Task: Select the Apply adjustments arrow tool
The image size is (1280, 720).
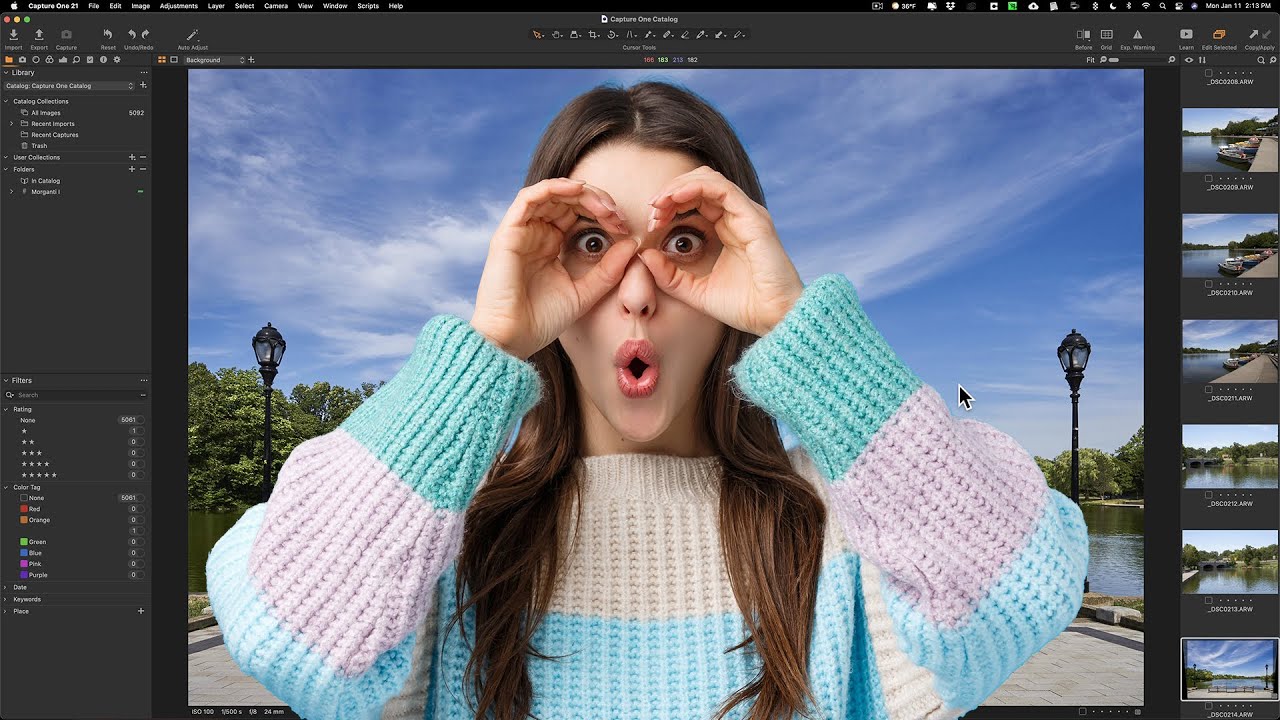Action: [x=720, y=35]
